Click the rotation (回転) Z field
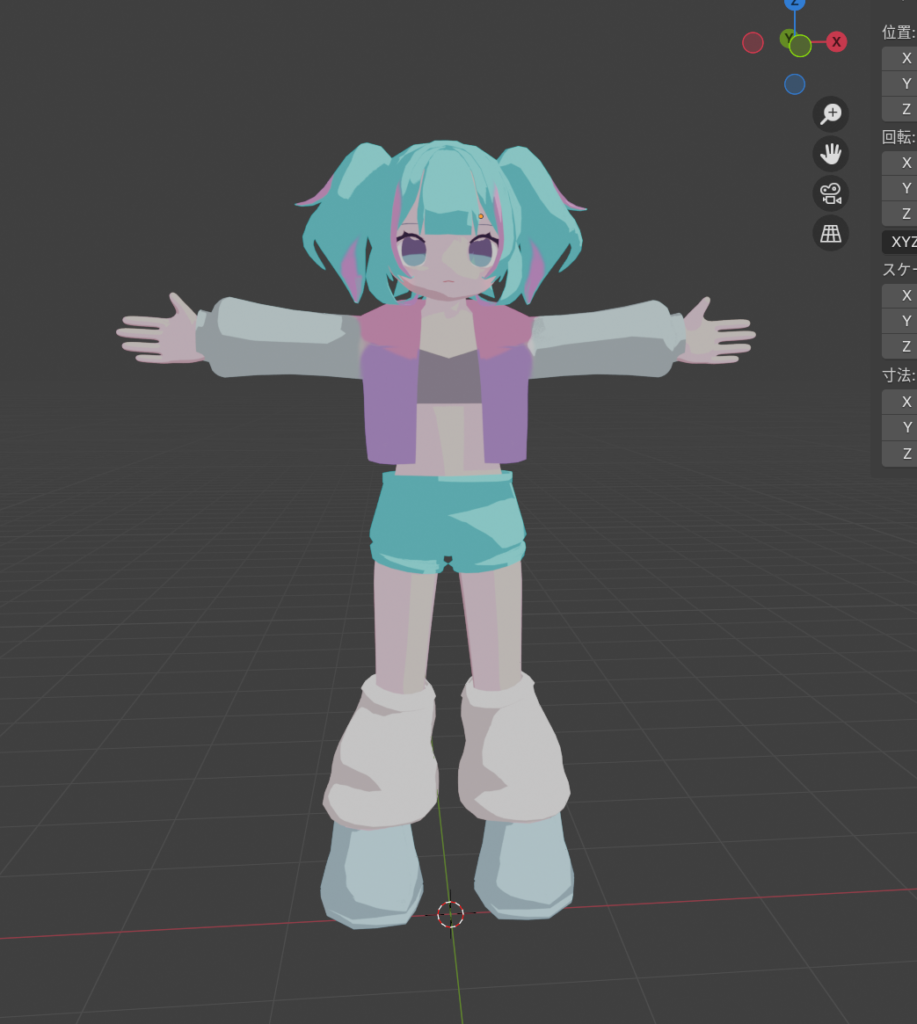The width and height of the screenshot is (917, 1024). coord(901,214)
